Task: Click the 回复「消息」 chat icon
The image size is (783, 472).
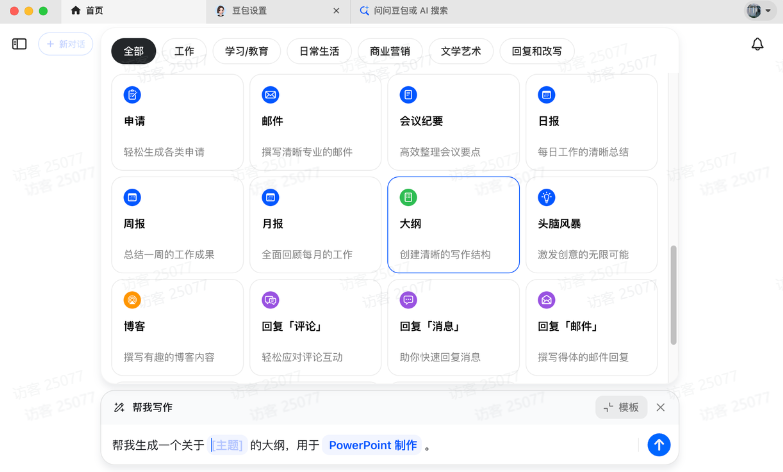Action: point(408,300)
